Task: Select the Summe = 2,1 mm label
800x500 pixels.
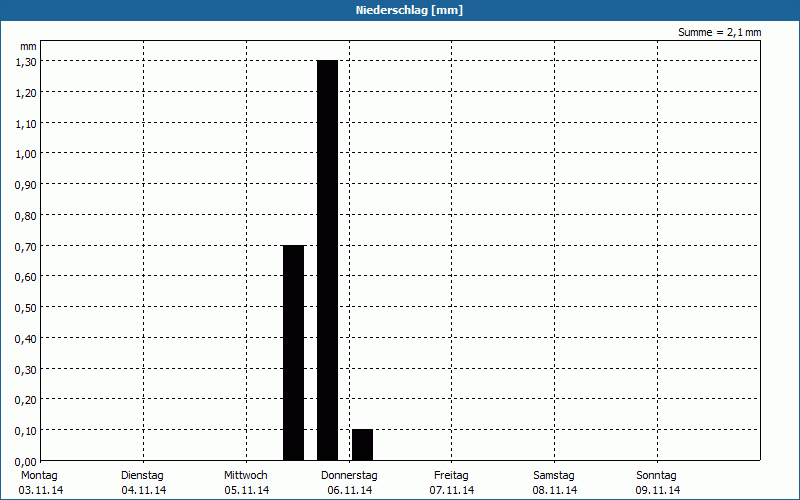Action: pyautogui.click(x=719, y=32)
